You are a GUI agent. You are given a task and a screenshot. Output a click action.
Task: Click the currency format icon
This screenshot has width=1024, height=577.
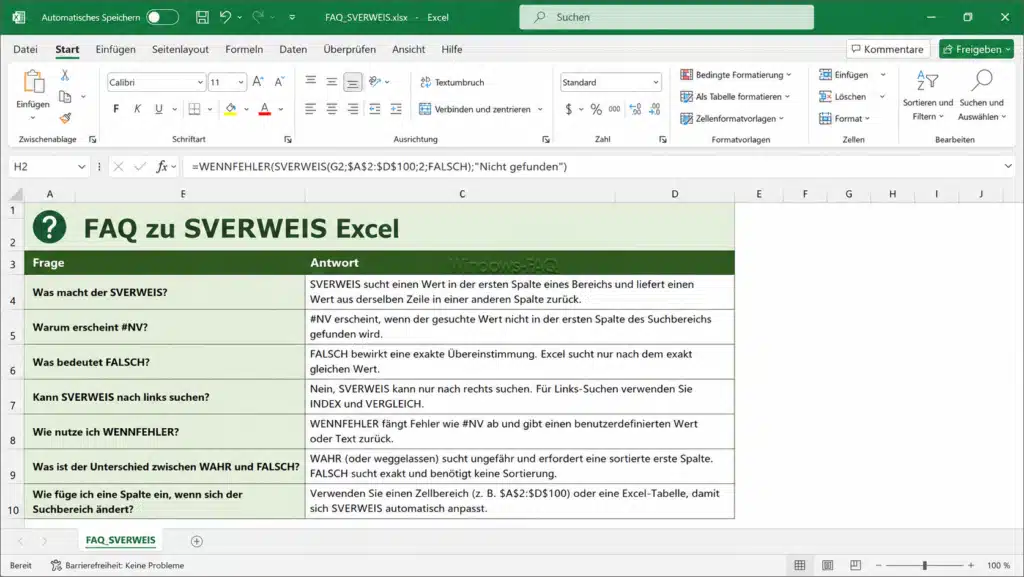point(569,109)
